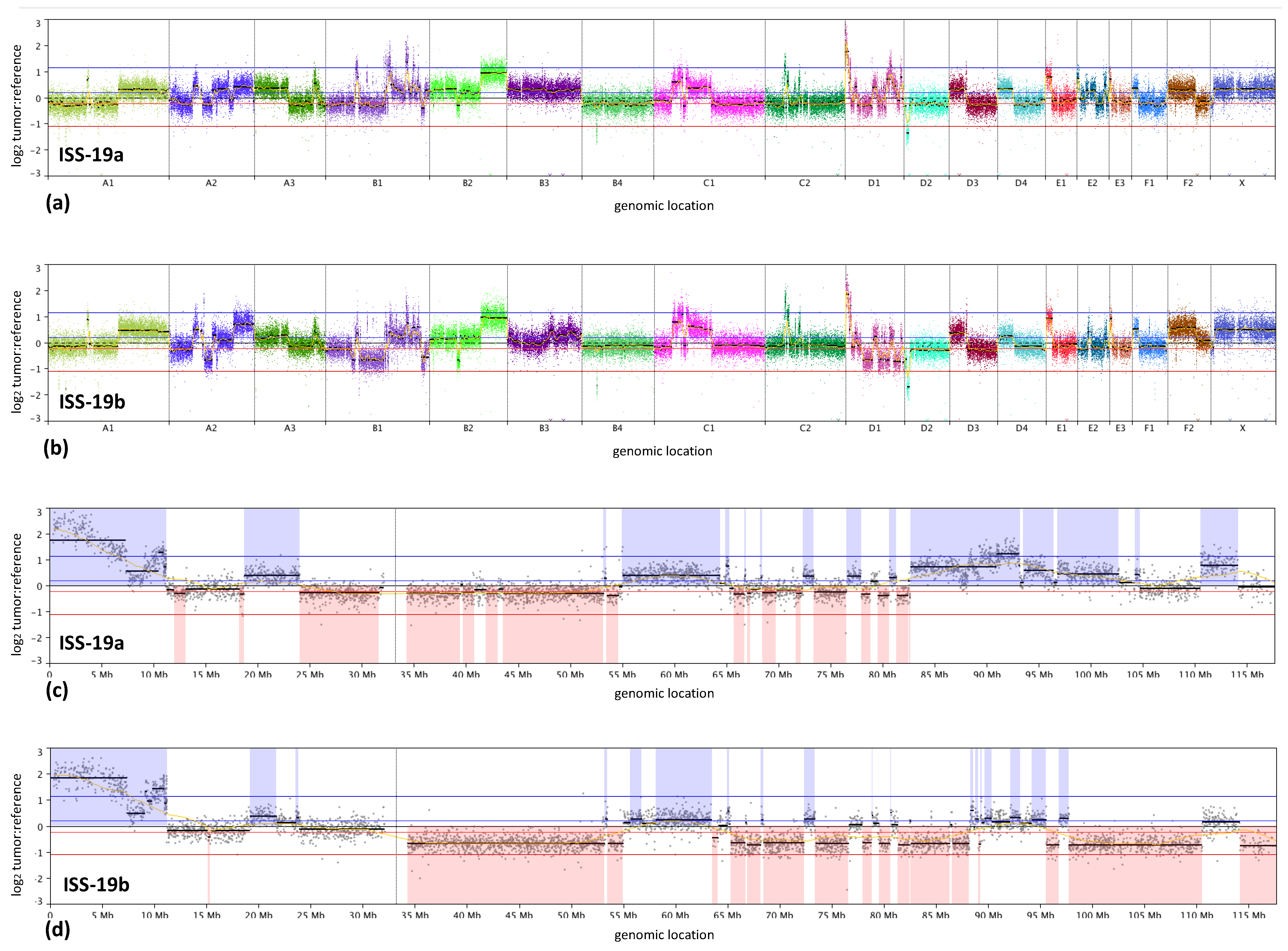The height and width of the screenshot is (951, 1288).
Task: Click the genomic location axis title under panel (c)
Action: click(664, 694)
